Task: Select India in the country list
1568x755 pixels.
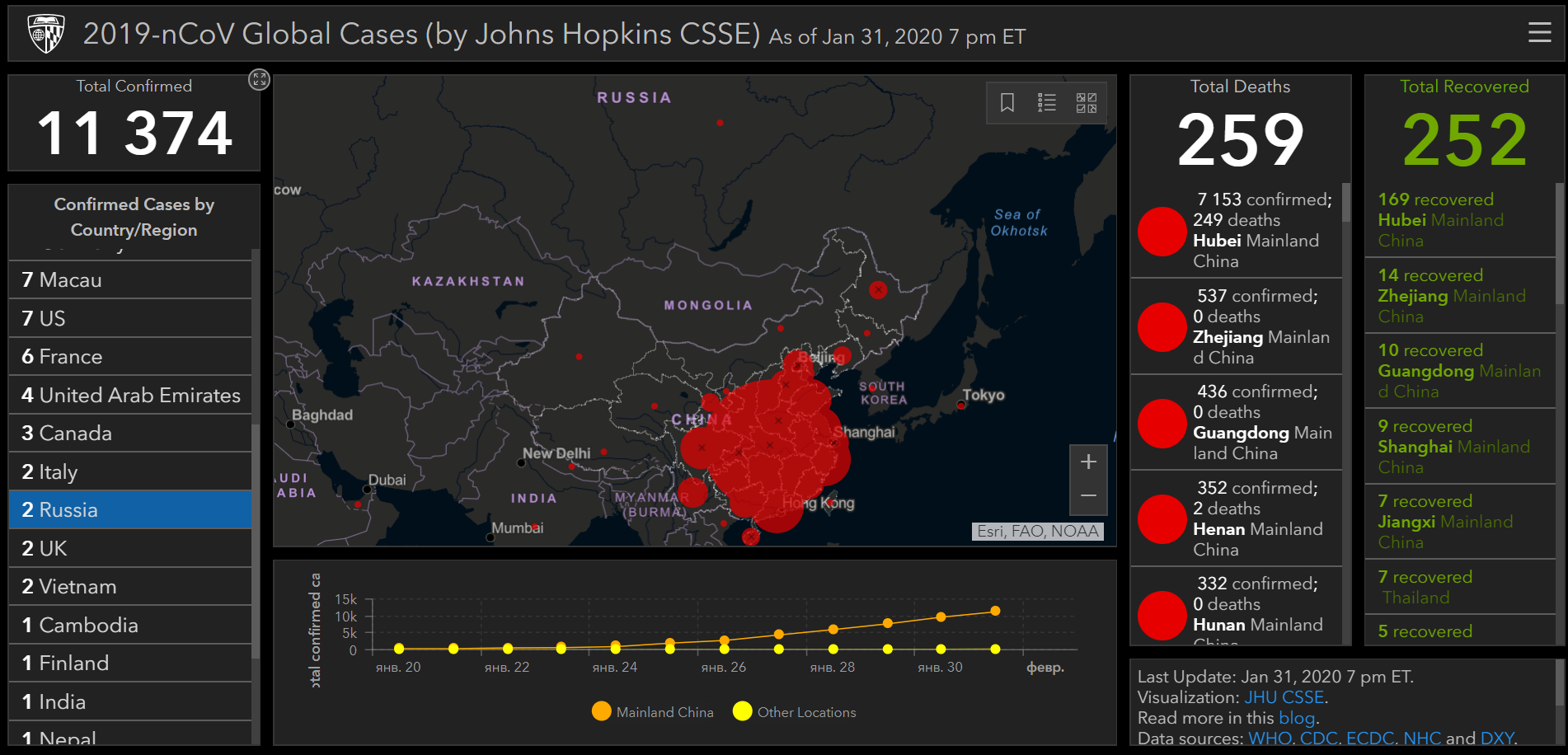Action: pos(130,701)
